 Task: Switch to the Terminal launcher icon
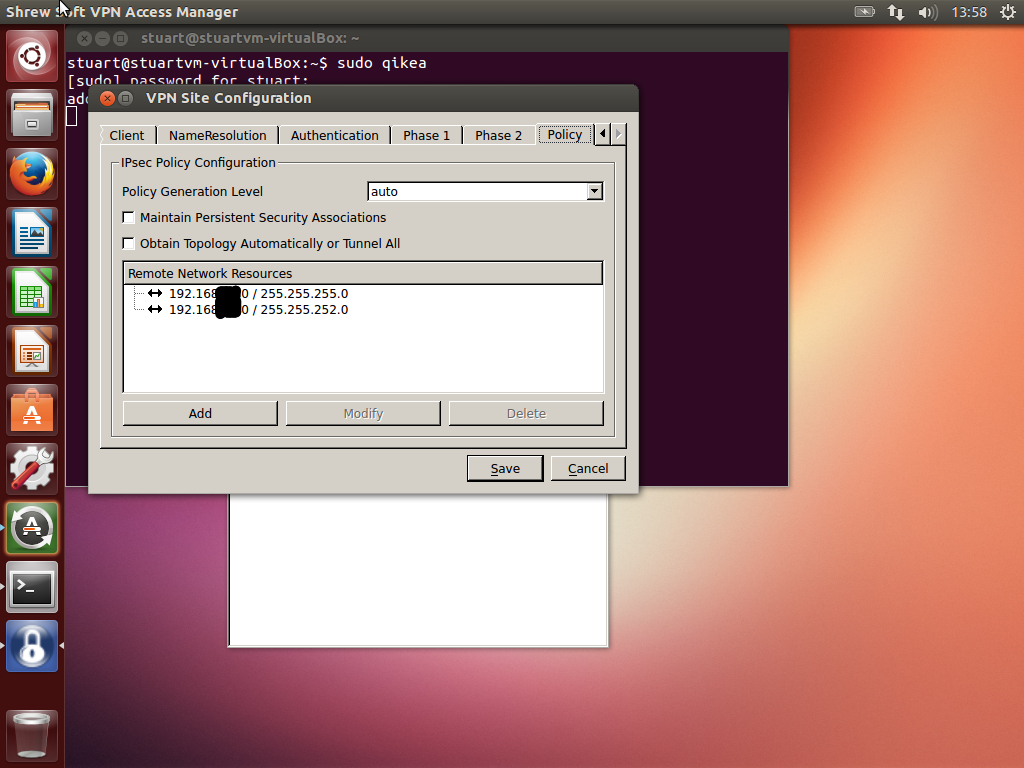pyautogui.click(x=32, y=587)
